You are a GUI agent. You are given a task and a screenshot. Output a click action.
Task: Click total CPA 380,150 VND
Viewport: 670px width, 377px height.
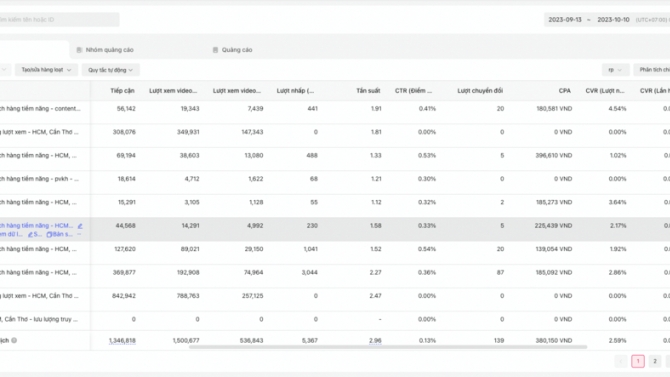coord(554,341)
